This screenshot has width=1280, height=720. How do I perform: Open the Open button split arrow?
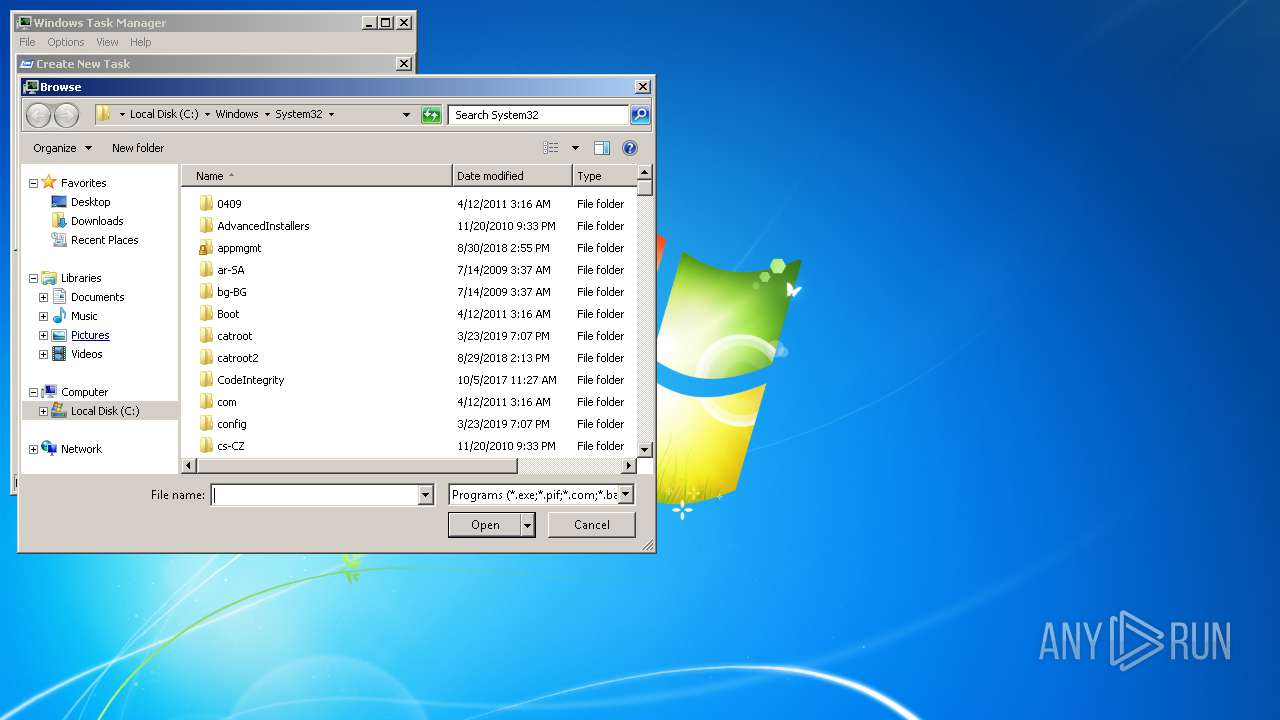click(528, 525)
